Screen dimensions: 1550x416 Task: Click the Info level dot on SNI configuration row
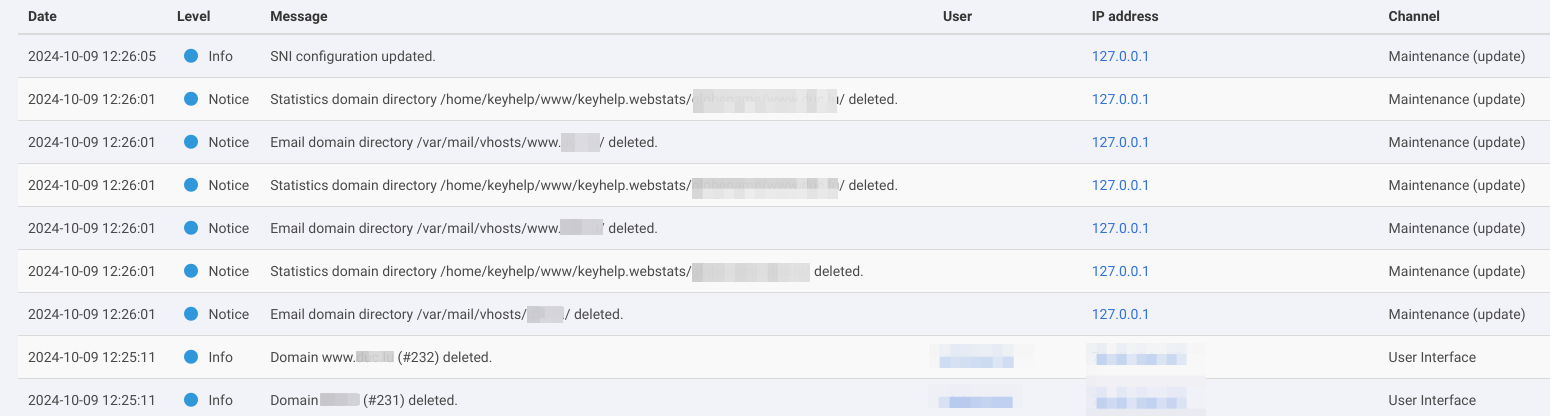tap(191, 56)
